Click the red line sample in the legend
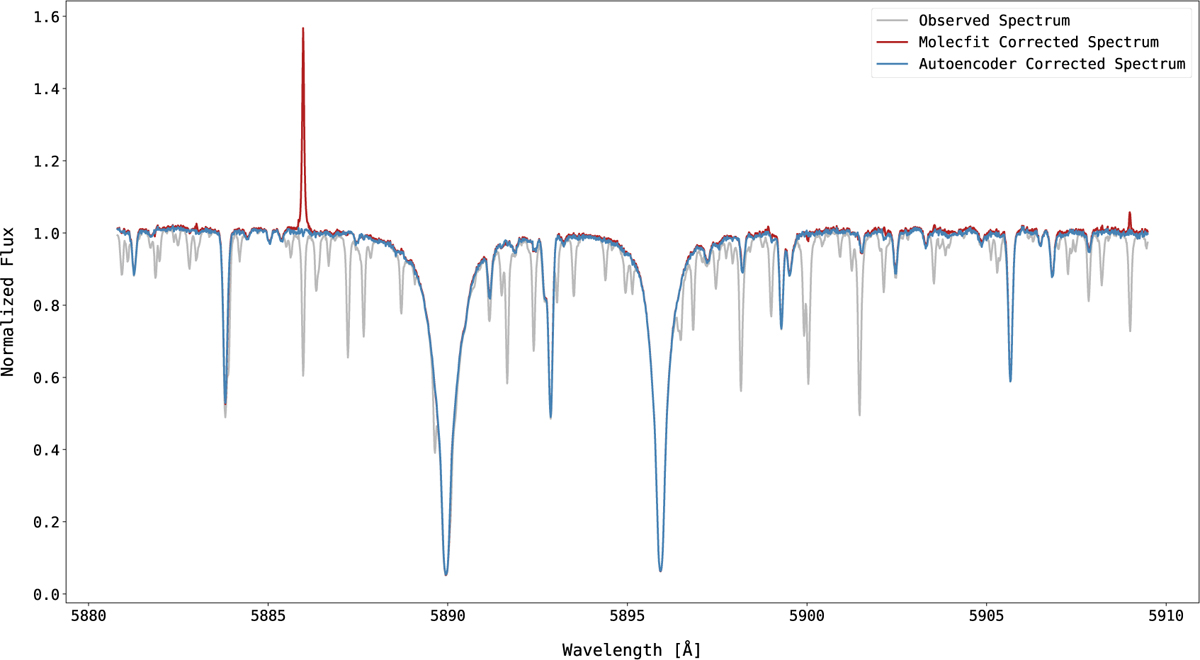The width and height of the screenshot is (1200, 660). coord(892,42)
